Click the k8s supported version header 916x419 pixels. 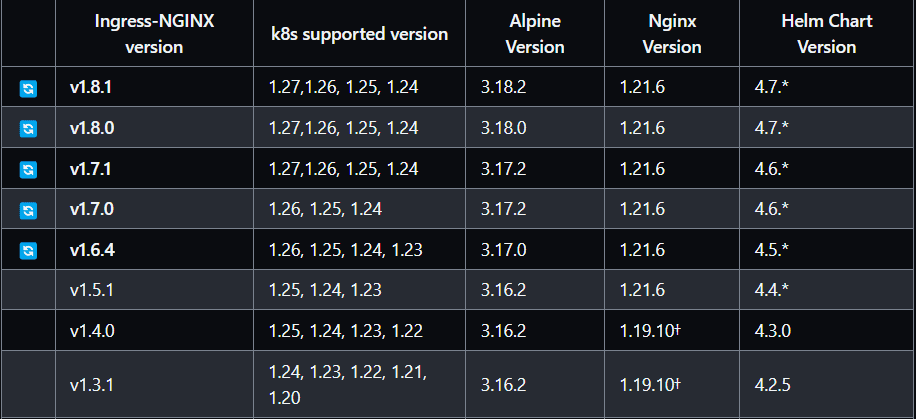coord(359,34)
